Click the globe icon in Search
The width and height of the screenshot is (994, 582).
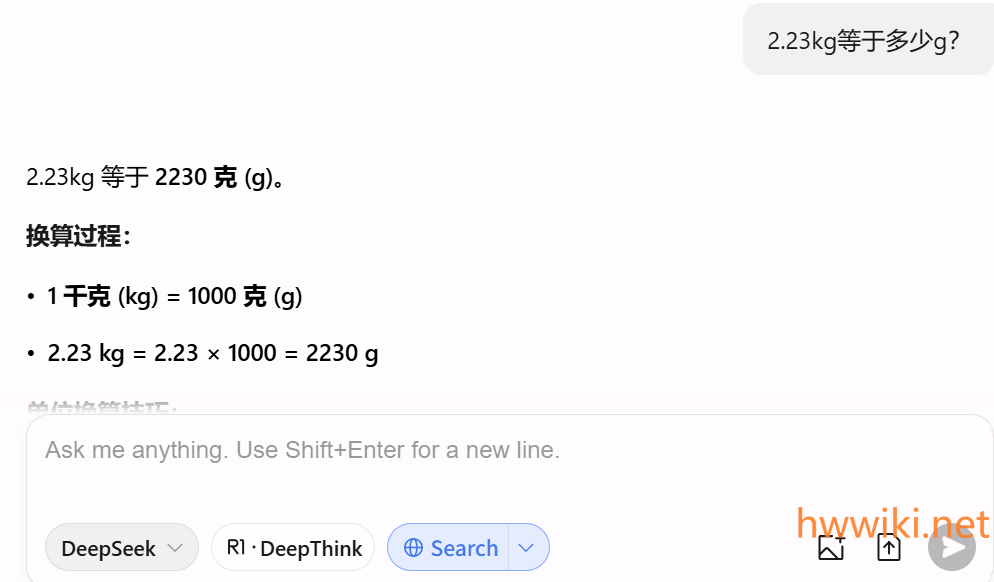tap(413, 548)
